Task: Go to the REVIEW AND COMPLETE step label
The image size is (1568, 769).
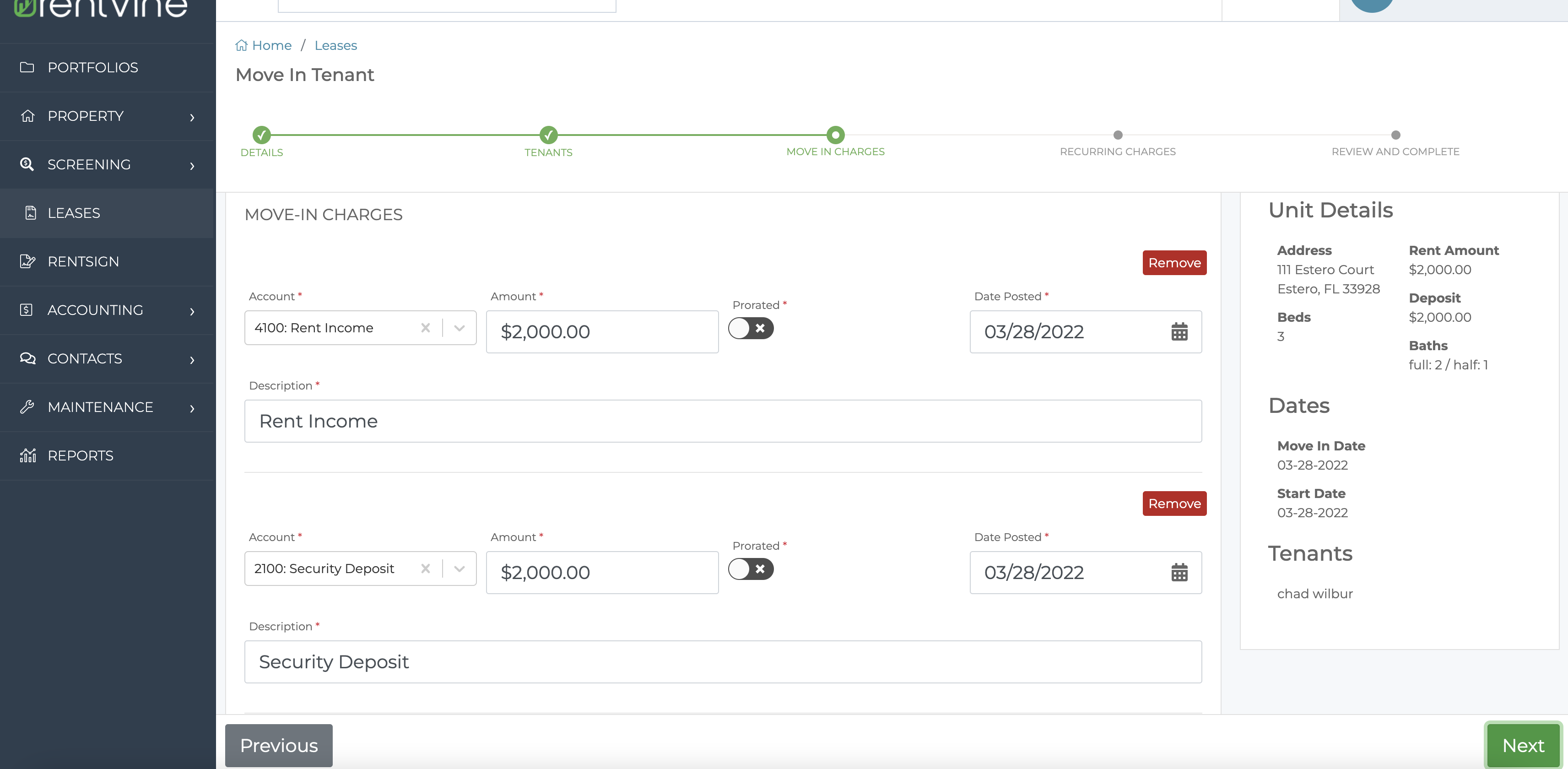Action: pos(1395,152)
